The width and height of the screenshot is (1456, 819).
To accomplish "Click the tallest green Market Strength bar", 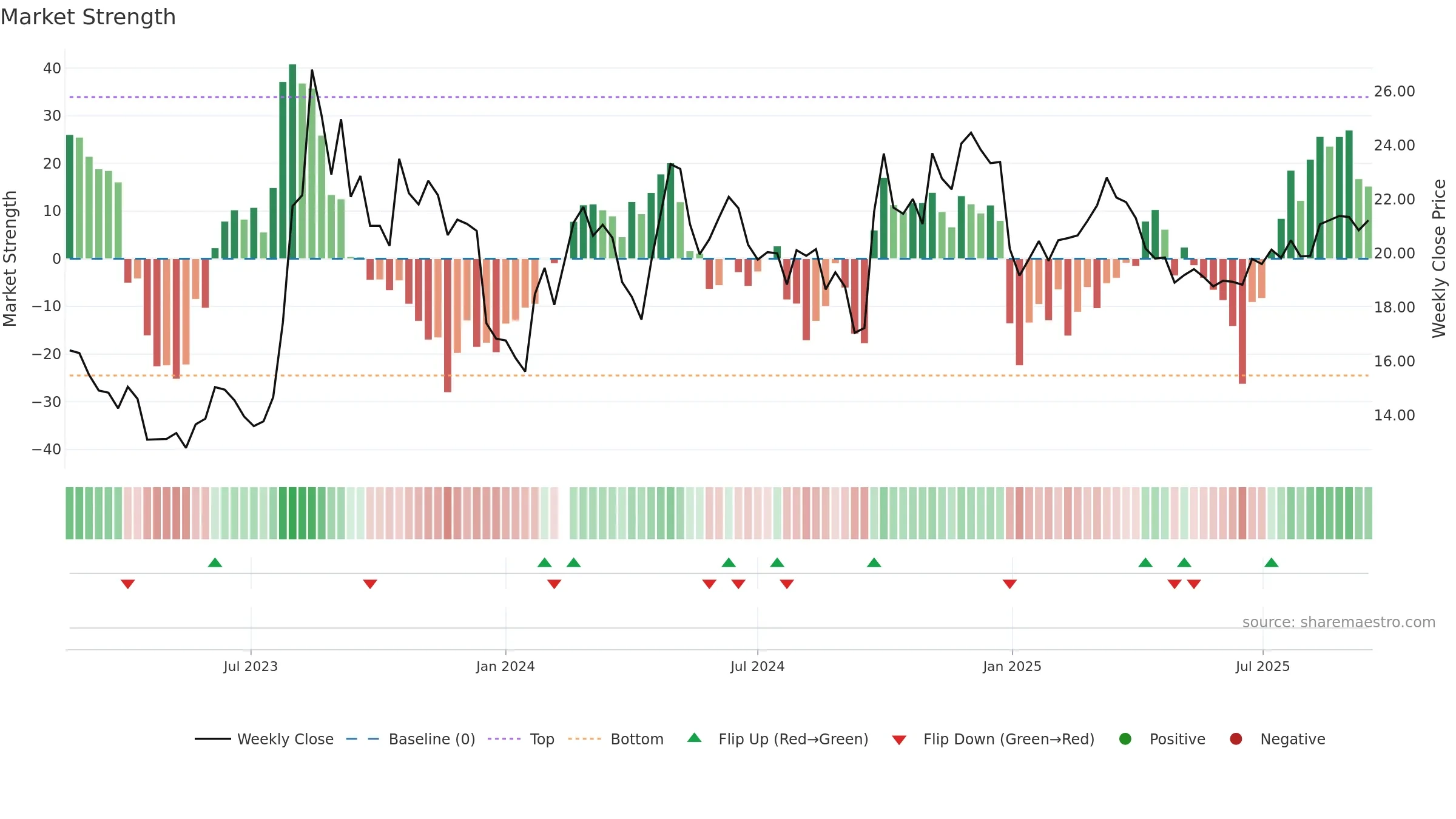I will 292,161.
